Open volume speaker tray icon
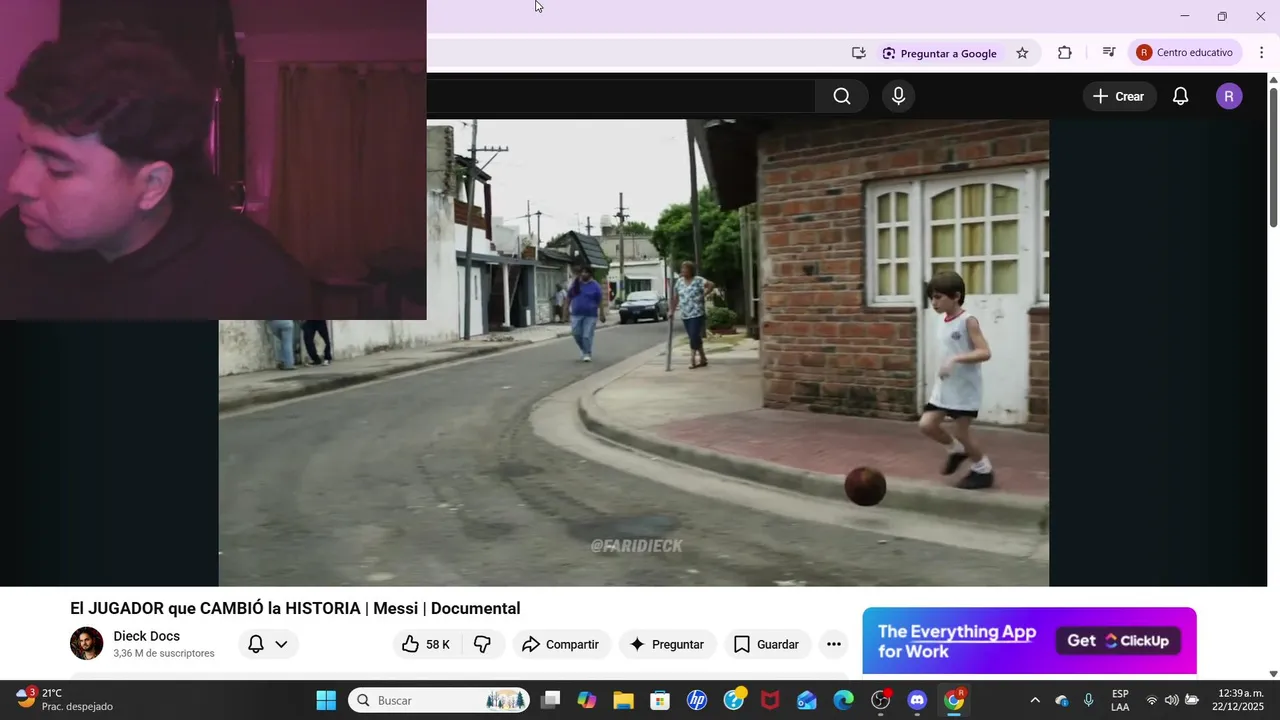The height and width of the screenshot is (720, 1280). (1172, 700)
